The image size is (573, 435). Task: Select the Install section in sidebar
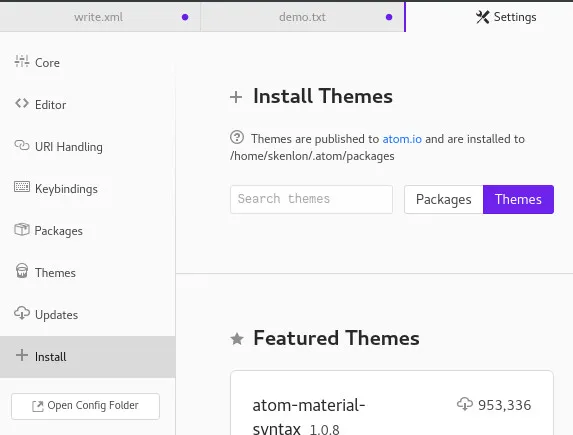(x=88, y=357)
